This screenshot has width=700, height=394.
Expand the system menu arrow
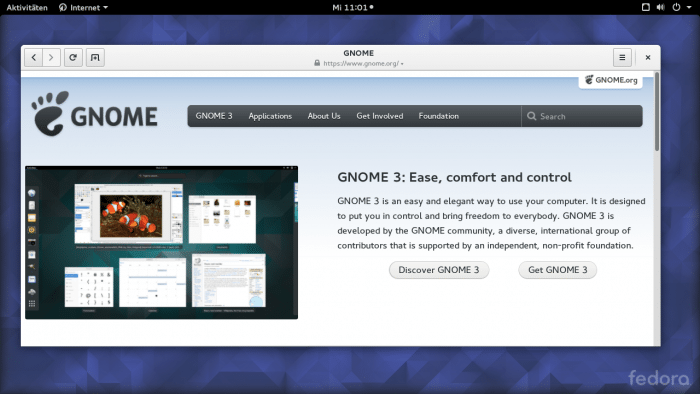tap(689, 7)
